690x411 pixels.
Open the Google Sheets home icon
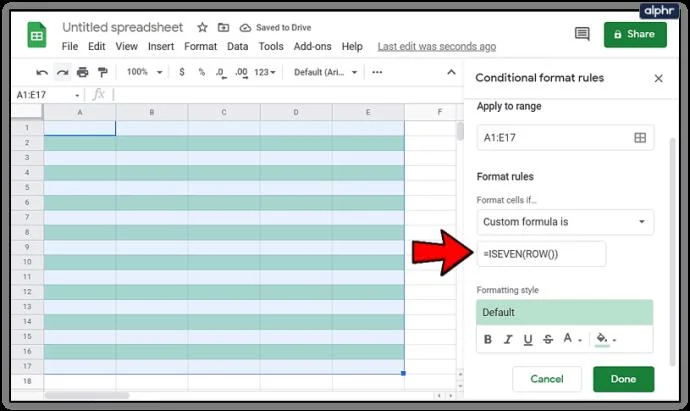click(x=37, y=35)
